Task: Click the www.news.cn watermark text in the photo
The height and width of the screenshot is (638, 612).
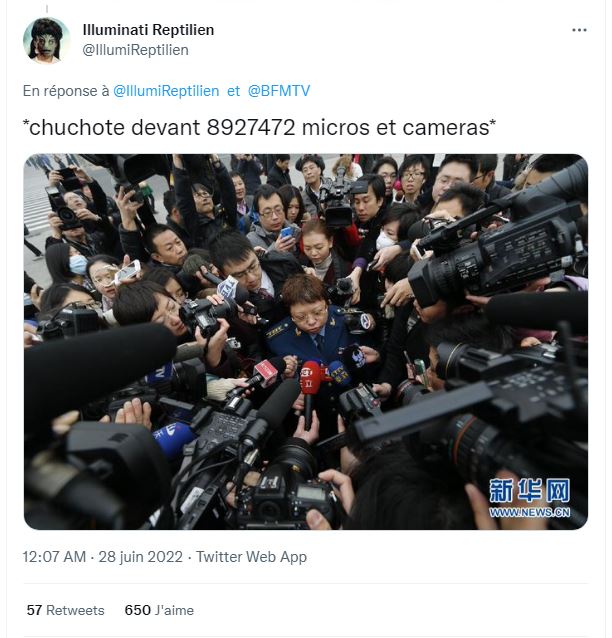Action: pos(529,512)
